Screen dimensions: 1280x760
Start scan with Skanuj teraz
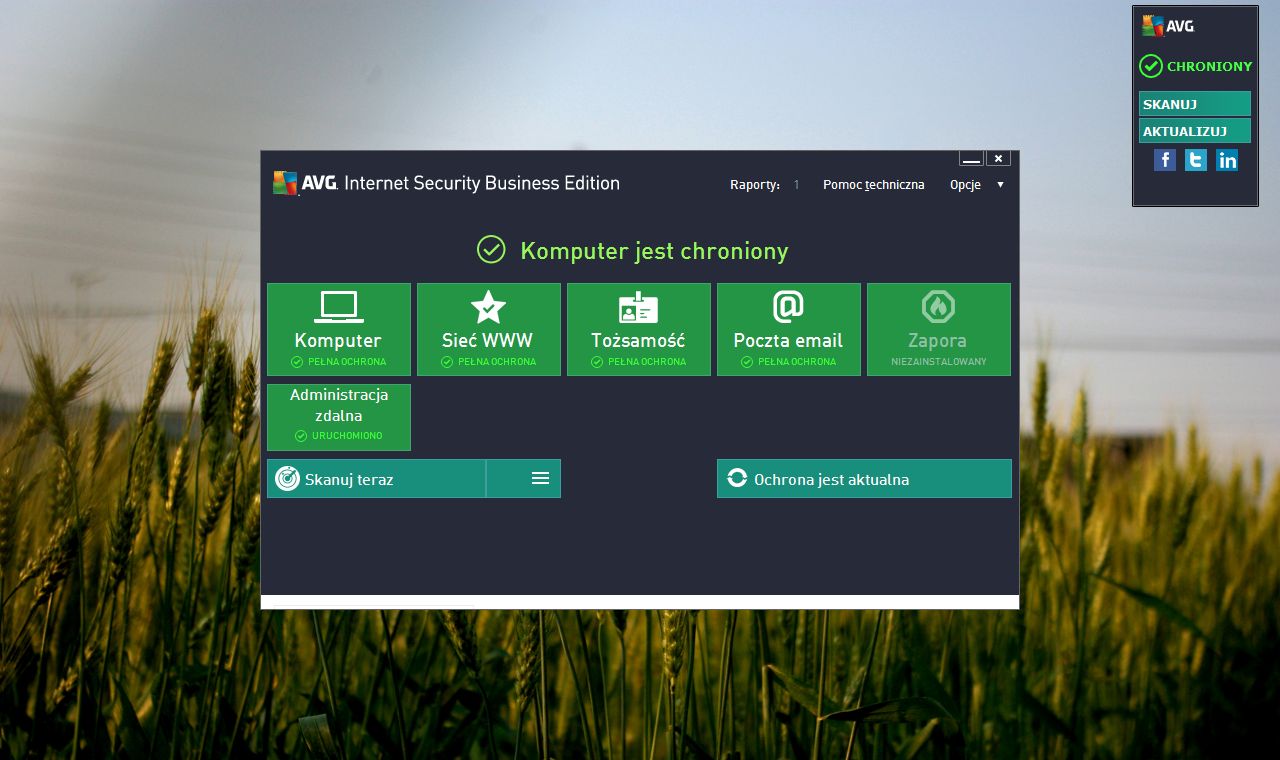376,479
